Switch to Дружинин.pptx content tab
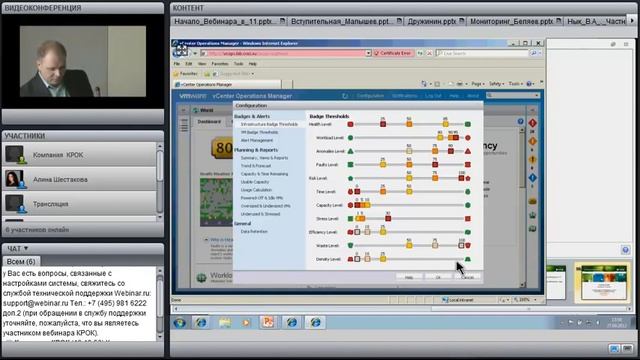 coord(435,21)
